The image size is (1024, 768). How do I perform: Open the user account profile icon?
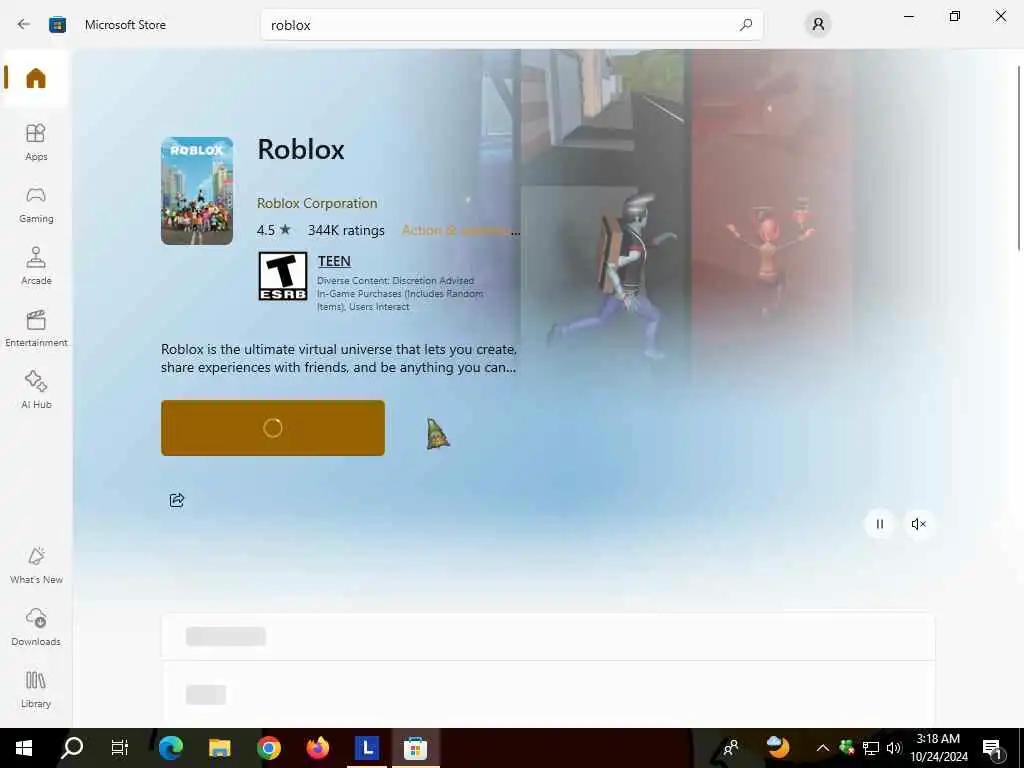click(x=818, y=25)
